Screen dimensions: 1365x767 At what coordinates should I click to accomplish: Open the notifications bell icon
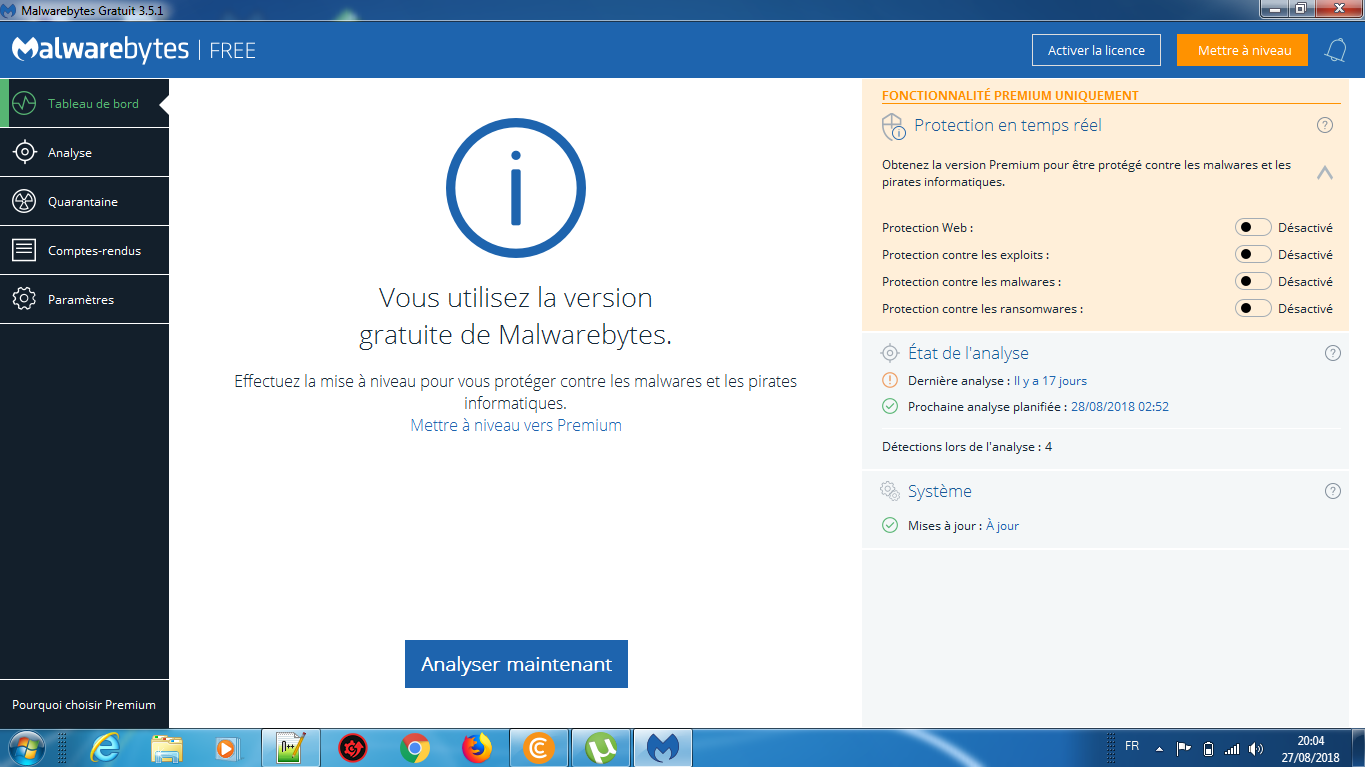(1335, 50)
